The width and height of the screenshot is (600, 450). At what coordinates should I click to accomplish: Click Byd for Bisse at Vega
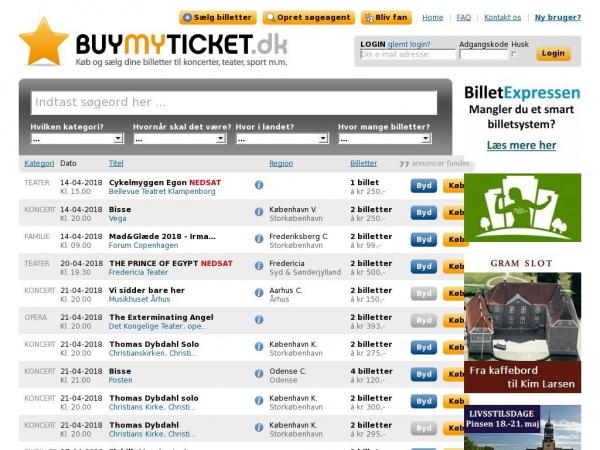coord(424,213)
